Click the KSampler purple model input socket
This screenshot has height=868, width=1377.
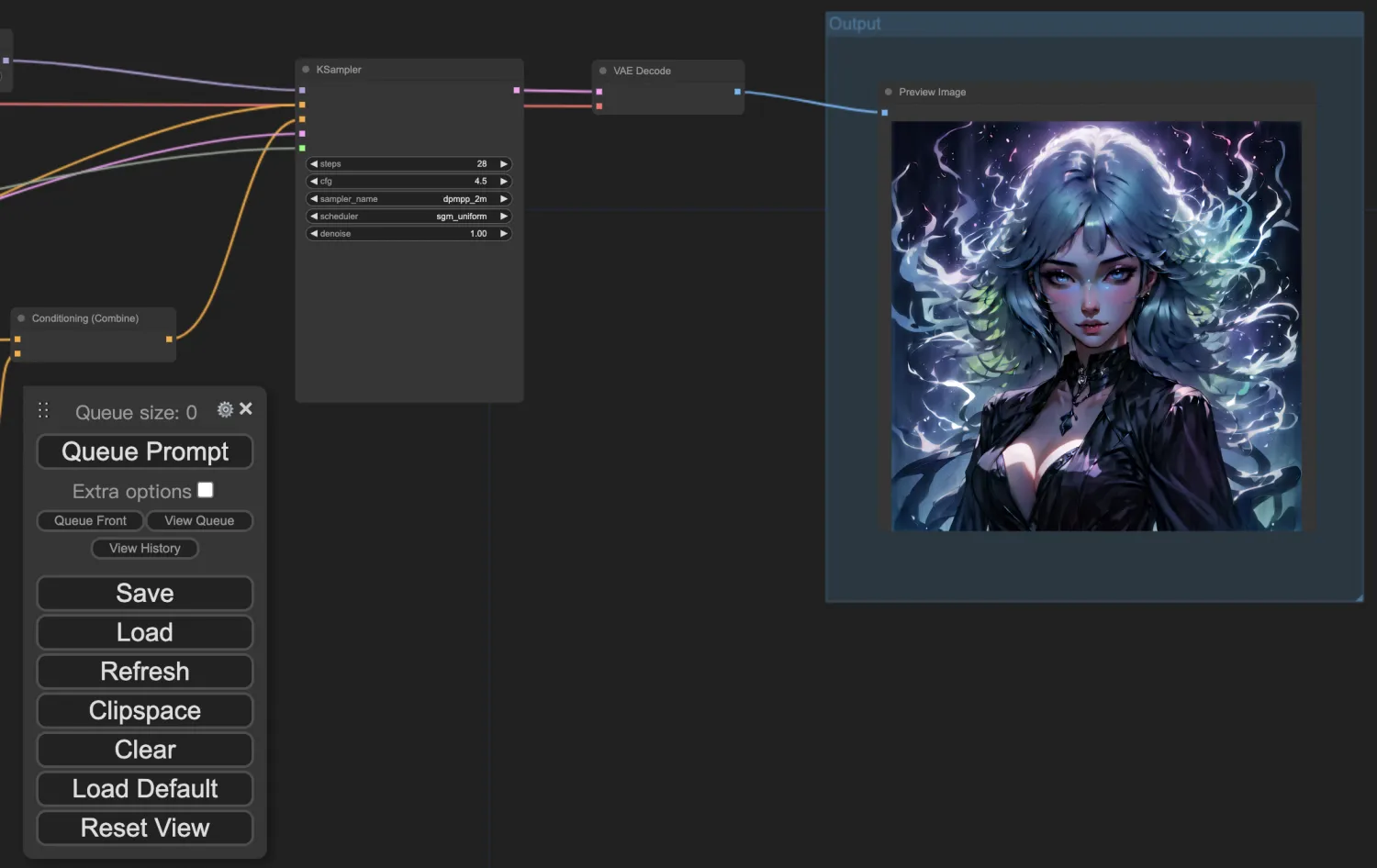pos(302,90)
